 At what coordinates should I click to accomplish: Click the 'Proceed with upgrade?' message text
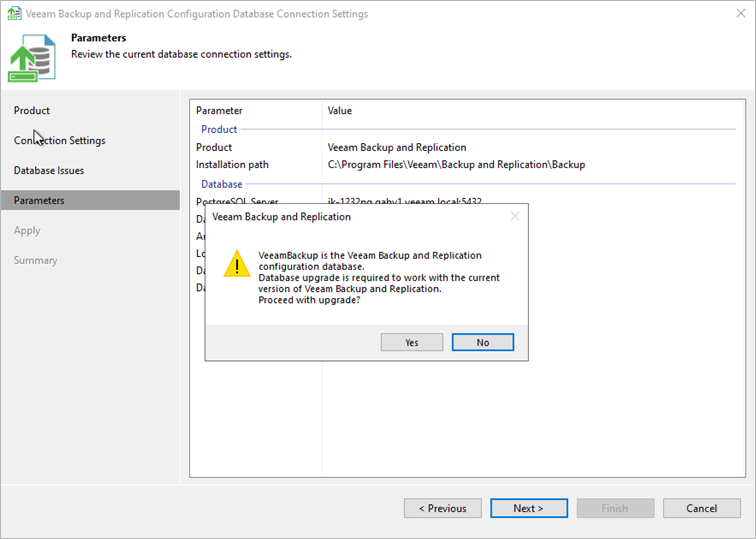point(309,300)
